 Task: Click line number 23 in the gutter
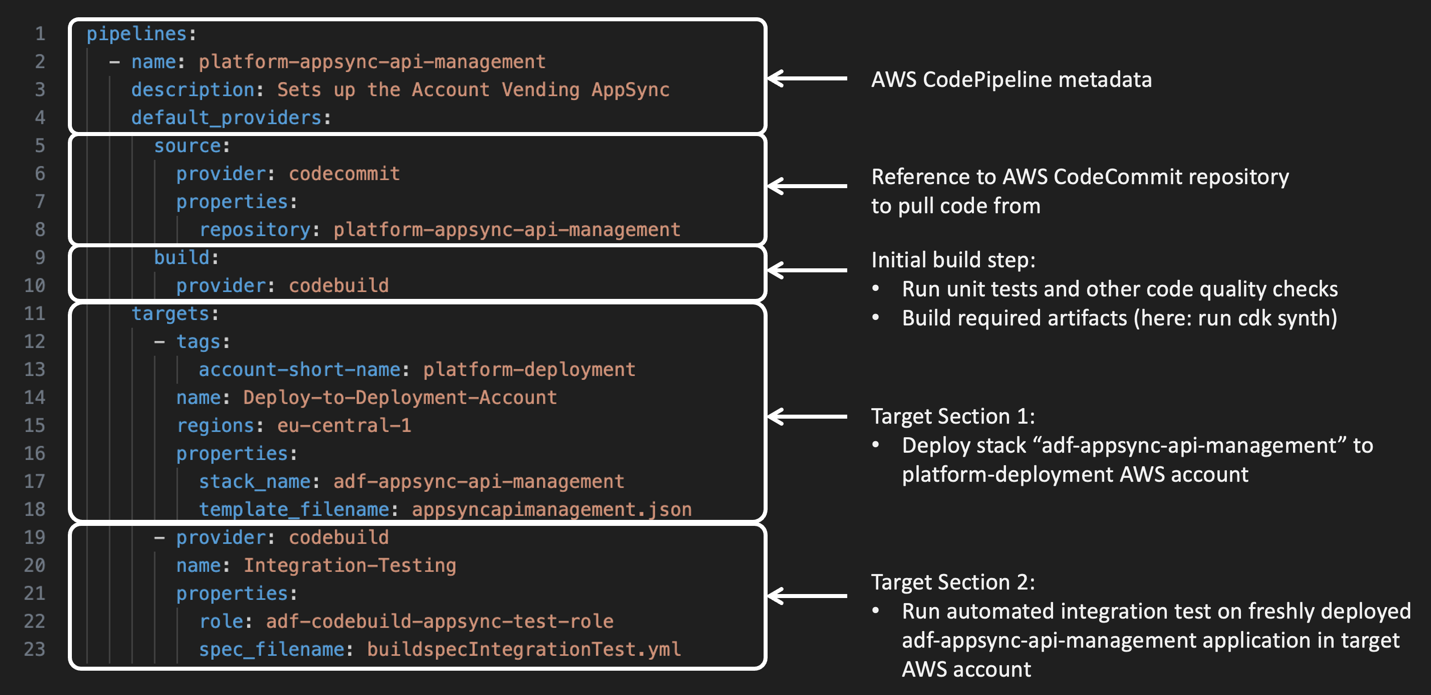pos(35,650)
